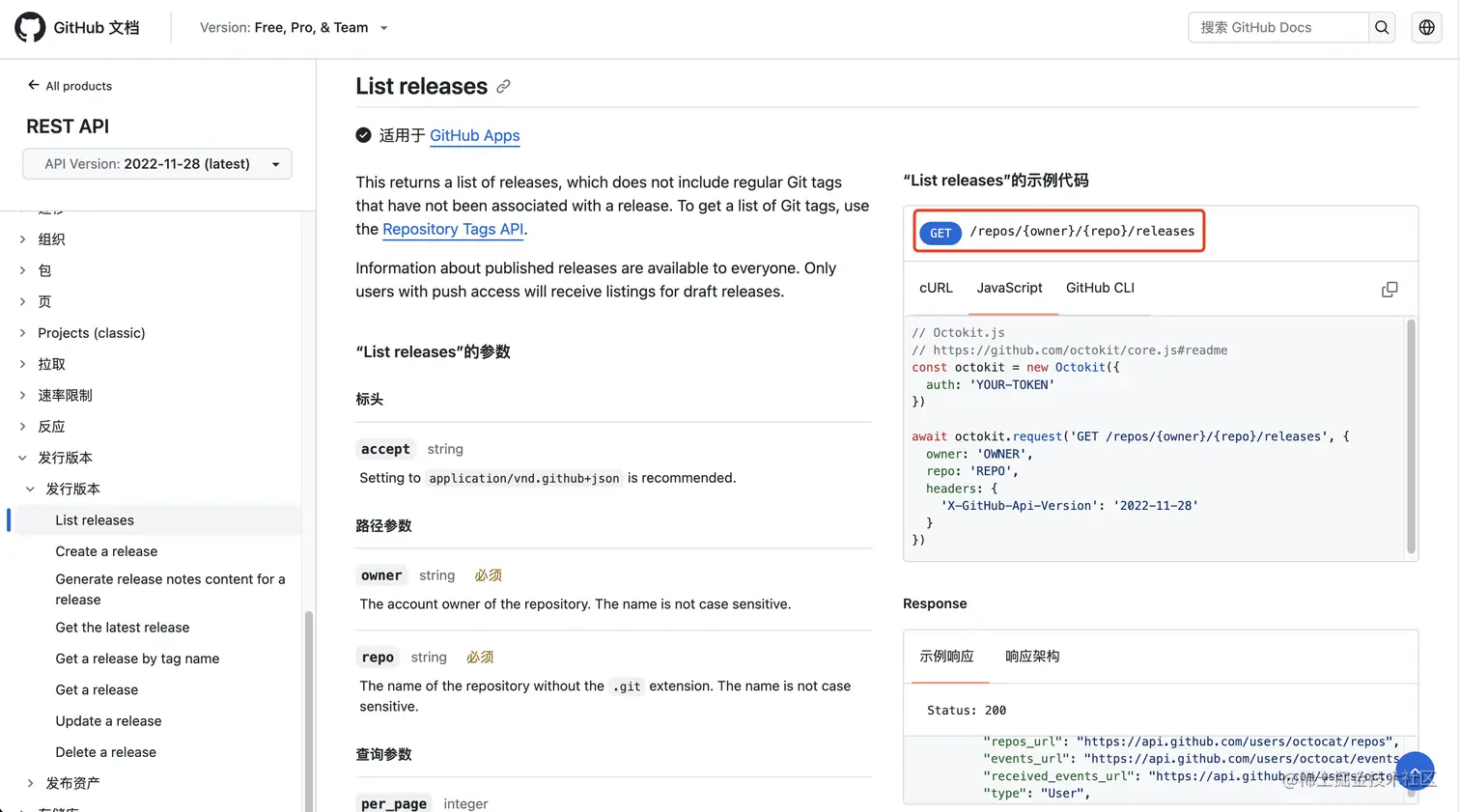Click the List releases page heading

421,87
